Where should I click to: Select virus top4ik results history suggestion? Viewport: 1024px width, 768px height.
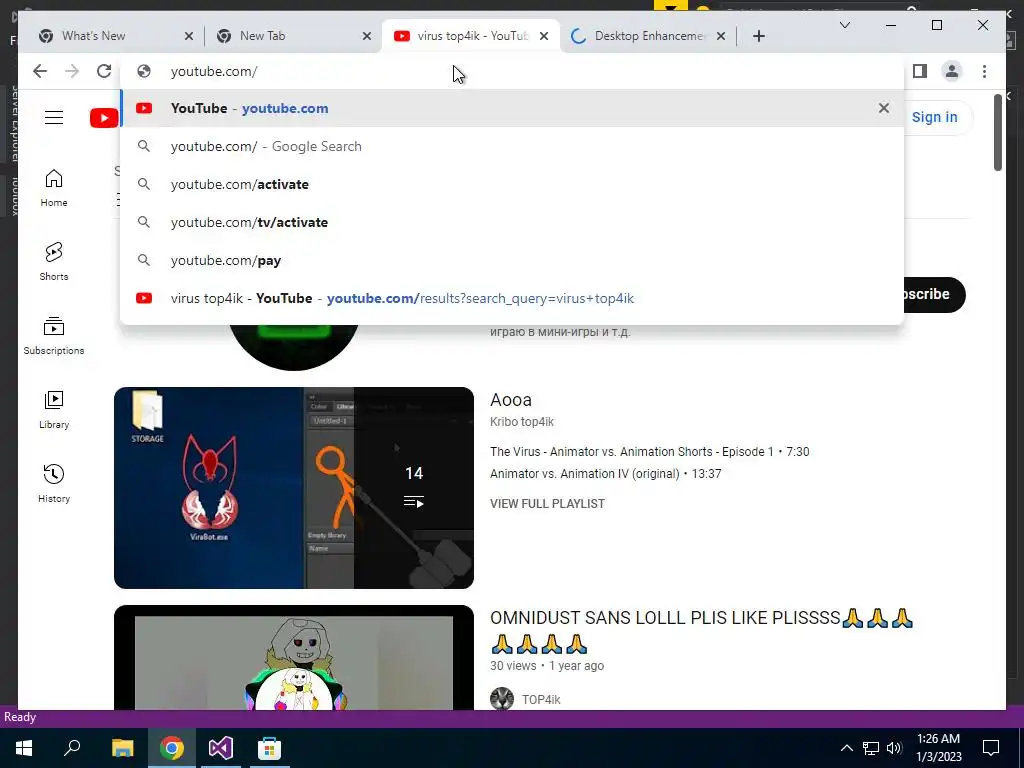512,298
